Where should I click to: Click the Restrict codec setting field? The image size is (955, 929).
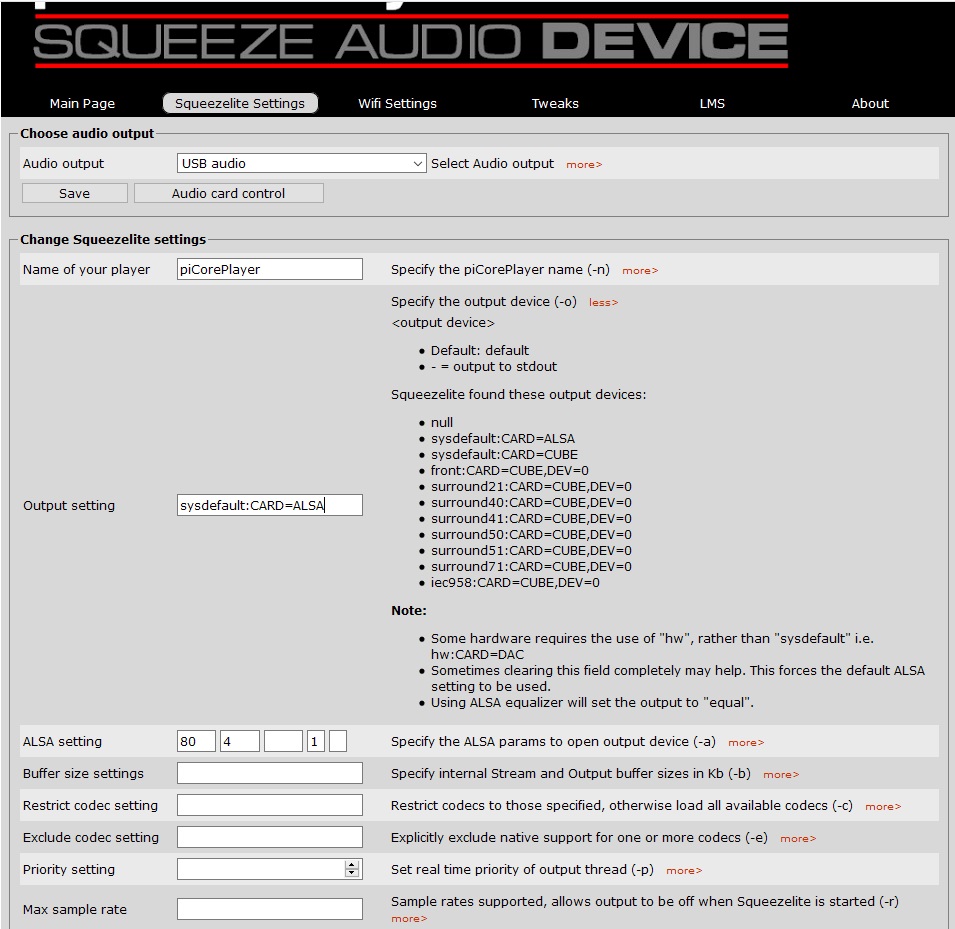point(270,805)
